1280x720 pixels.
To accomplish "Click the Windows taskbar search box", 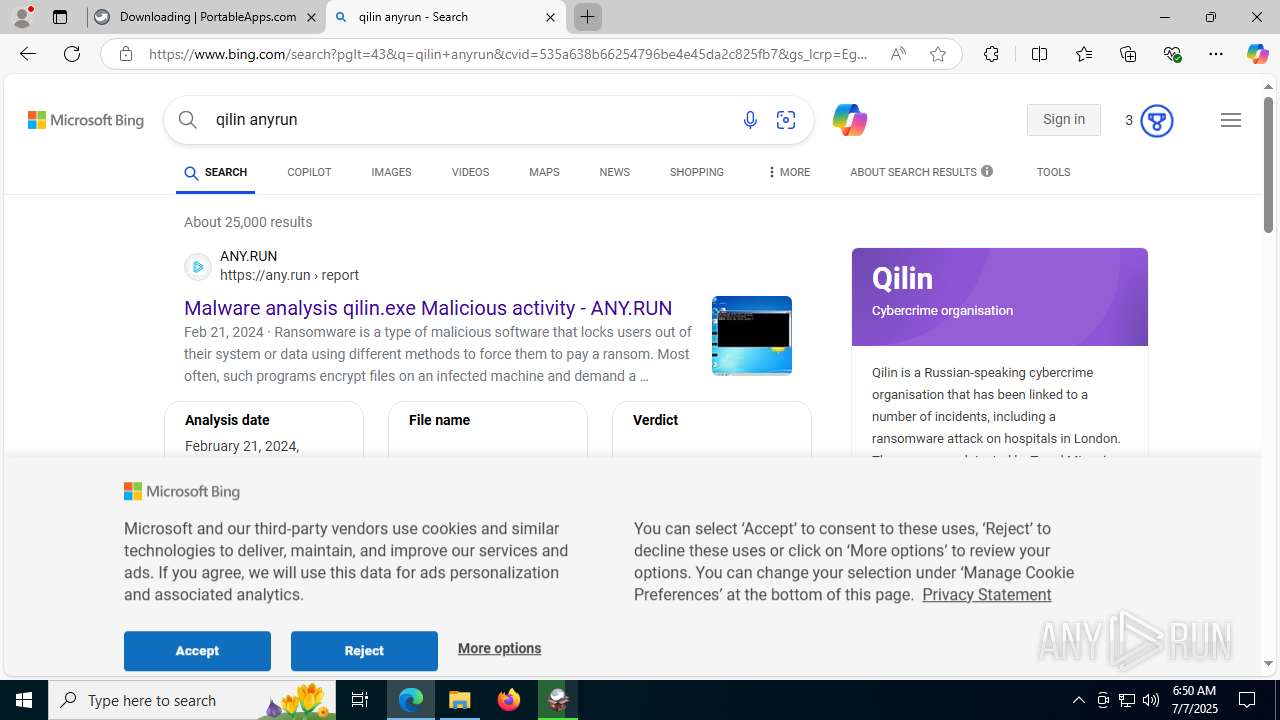I will pos(192,700).
